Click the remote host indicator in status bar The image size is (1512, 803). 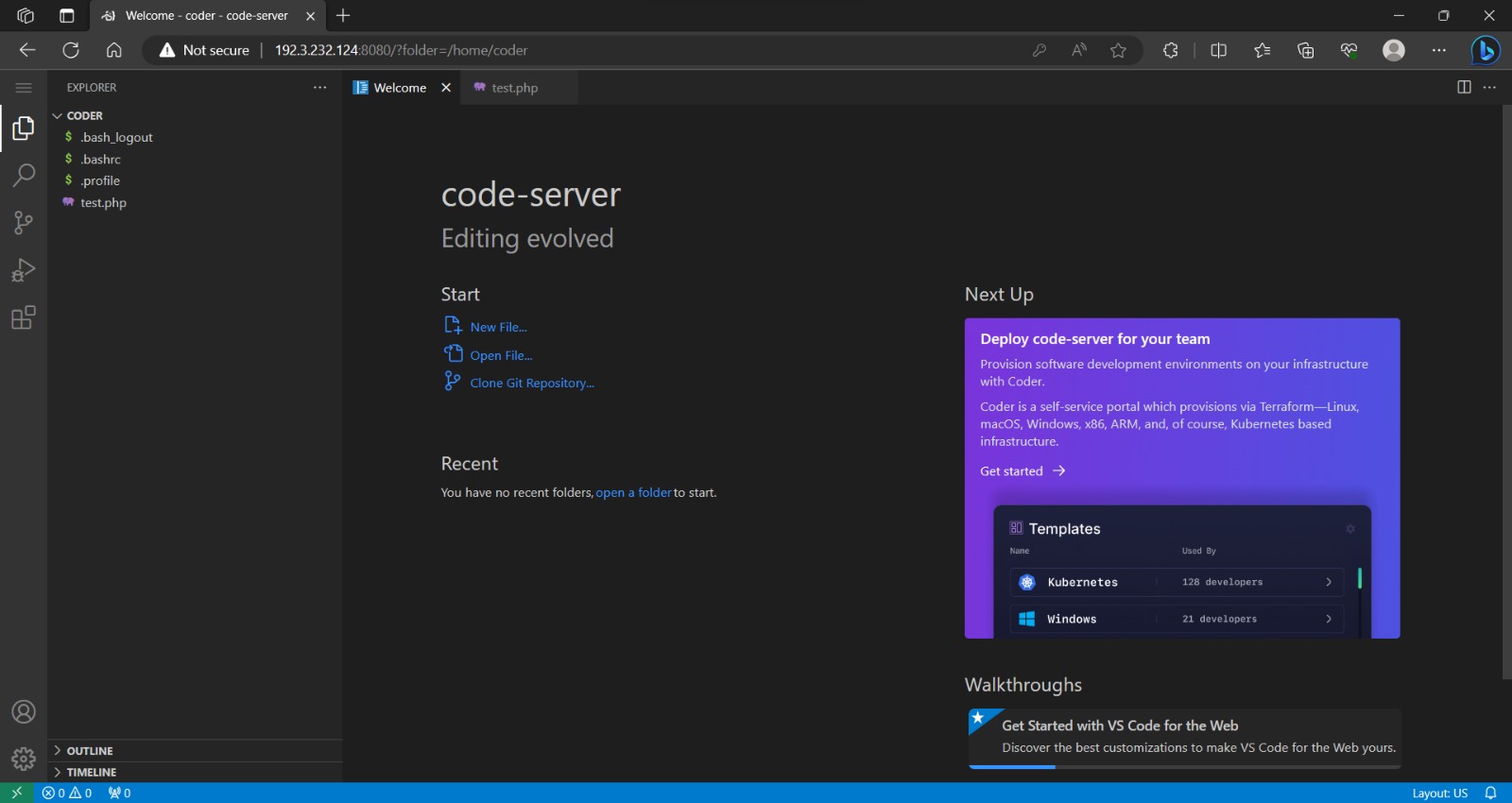[16, 793]
